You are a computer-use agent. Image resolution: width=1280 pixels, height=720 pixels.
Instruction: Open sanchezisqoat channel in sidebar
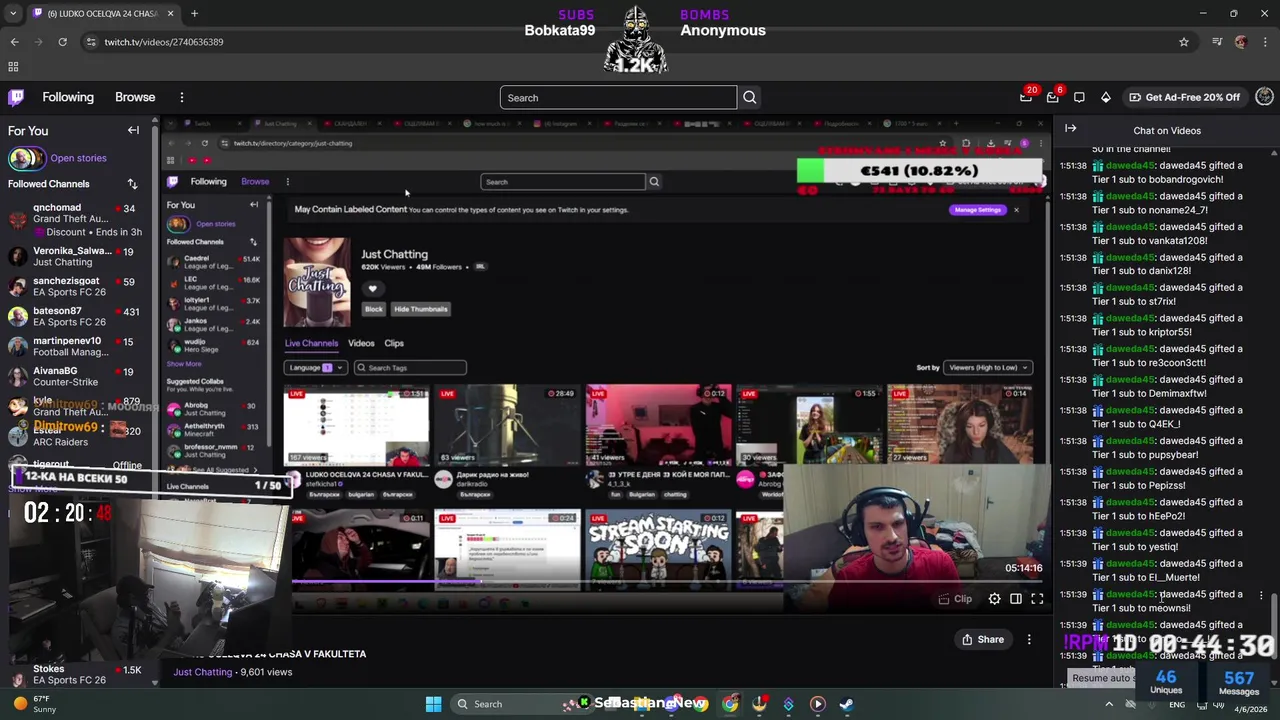pyautogui.click(x=75, y=286)
